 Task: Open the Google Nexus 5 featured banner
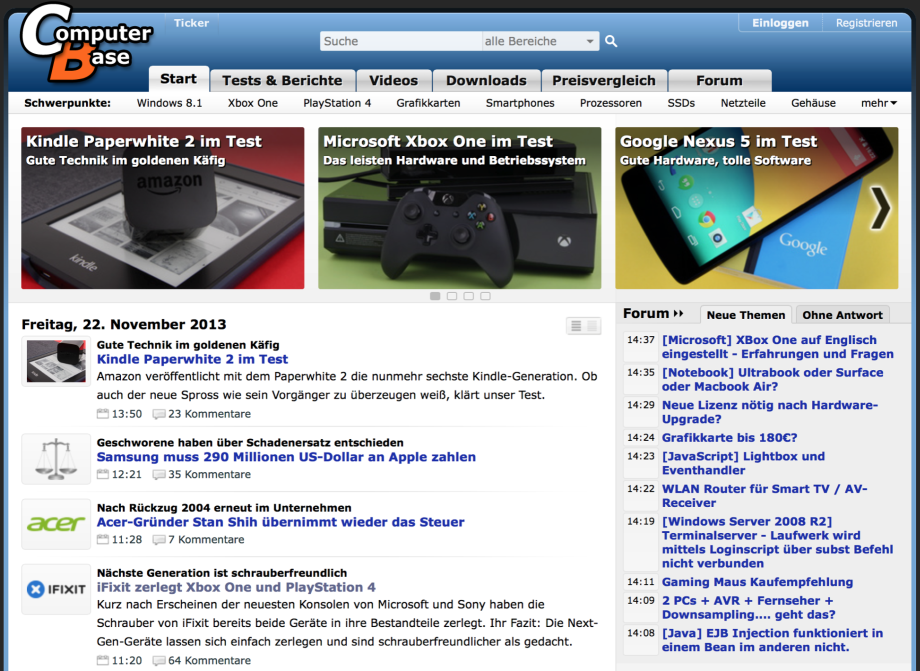coord(756,208)
